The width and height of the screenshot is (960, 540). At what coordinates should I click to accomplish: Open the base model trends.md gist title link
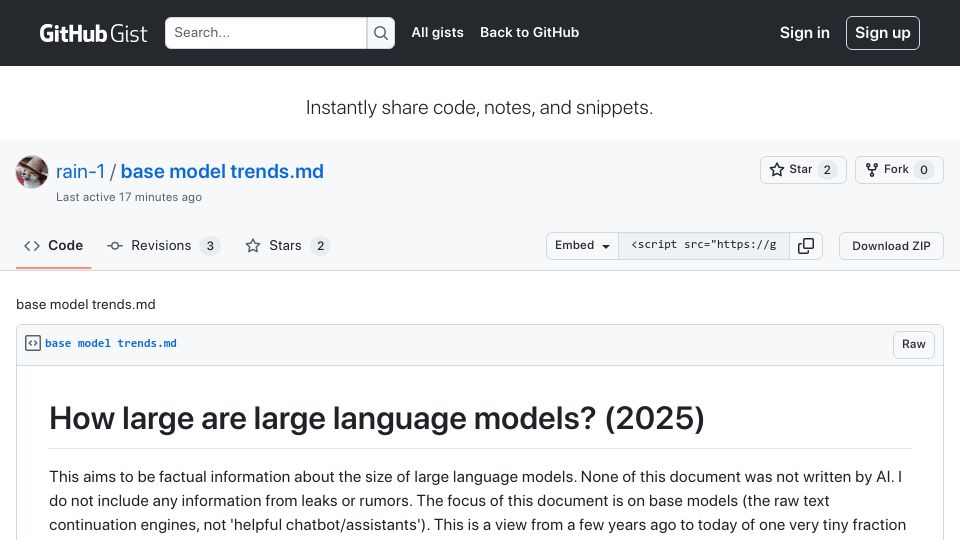coord(222,171)
